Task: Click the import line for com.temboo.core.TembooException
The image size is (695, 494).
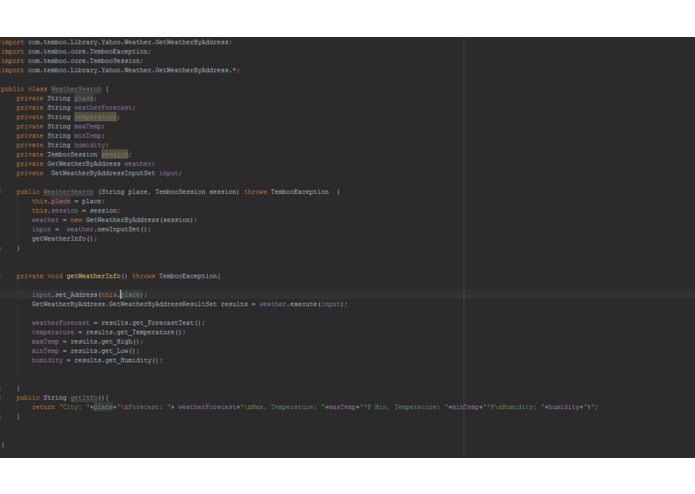Action: pyautogui.click(x=75, y=51)
